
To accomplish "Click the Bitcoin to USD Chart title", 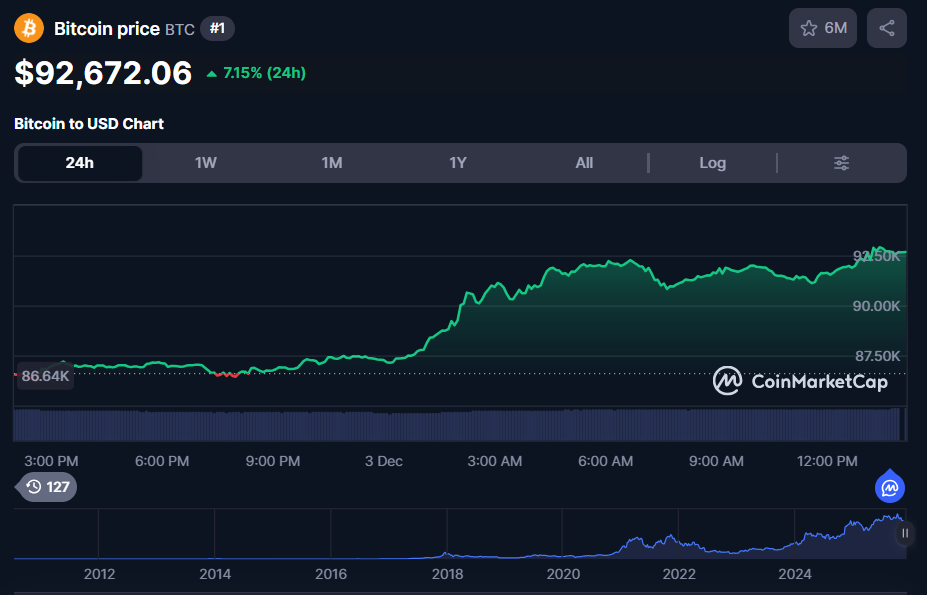I will 89,124.
